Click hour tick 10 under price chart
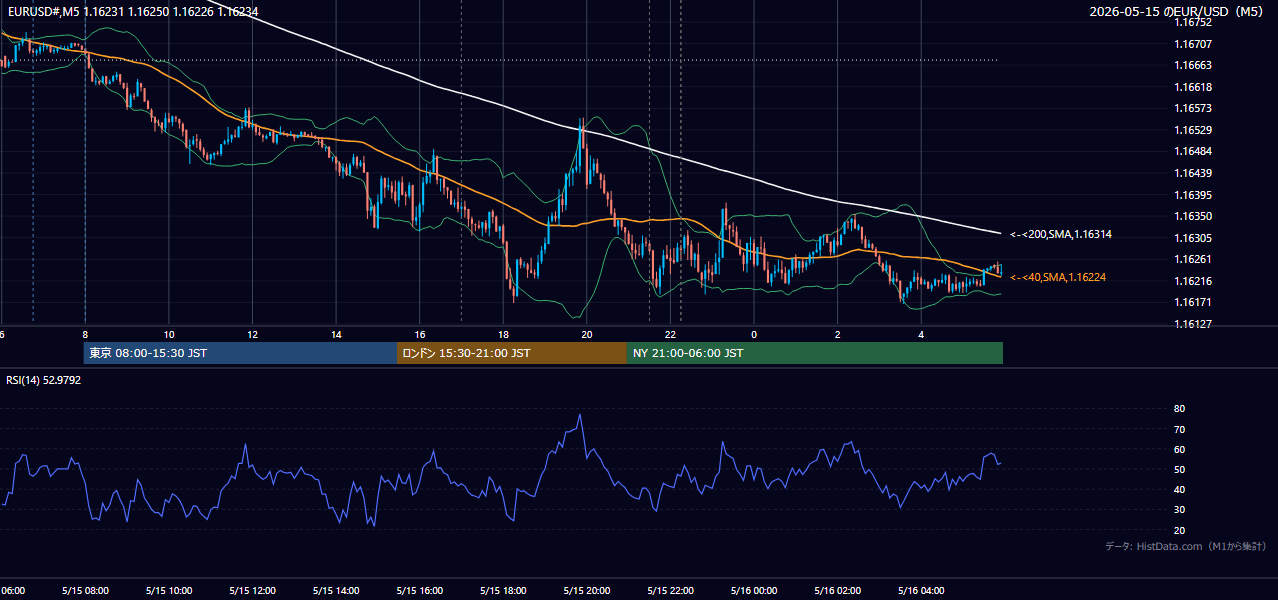1278x600 pixels. (x=169, y=334)
